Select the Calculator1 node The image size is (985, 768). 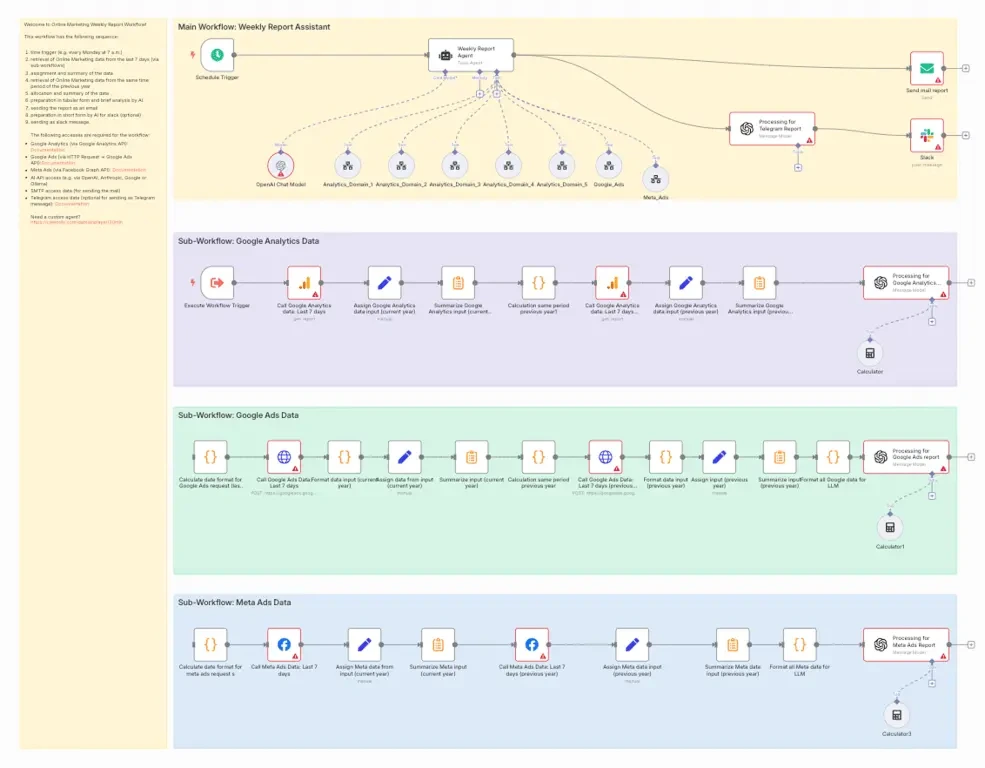point(890,527)
